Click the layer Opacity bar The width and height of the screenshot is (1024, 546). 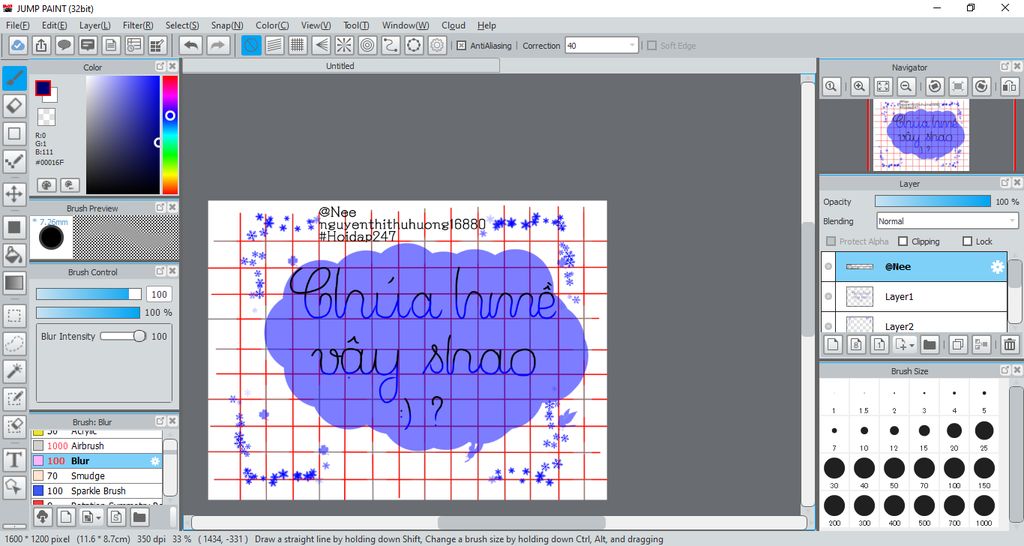coord(933,201)
